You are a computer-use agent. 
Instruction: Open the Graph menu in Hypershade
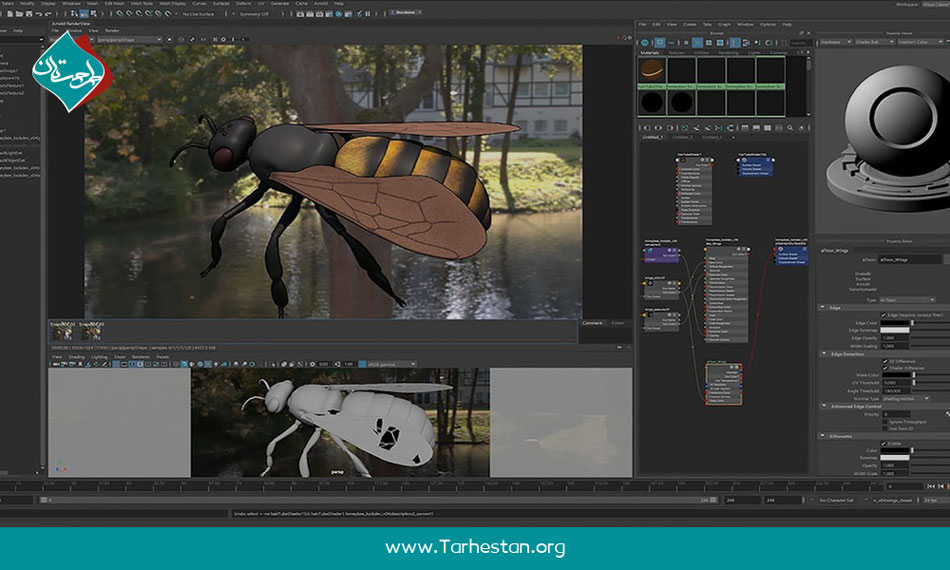[724, 24]
